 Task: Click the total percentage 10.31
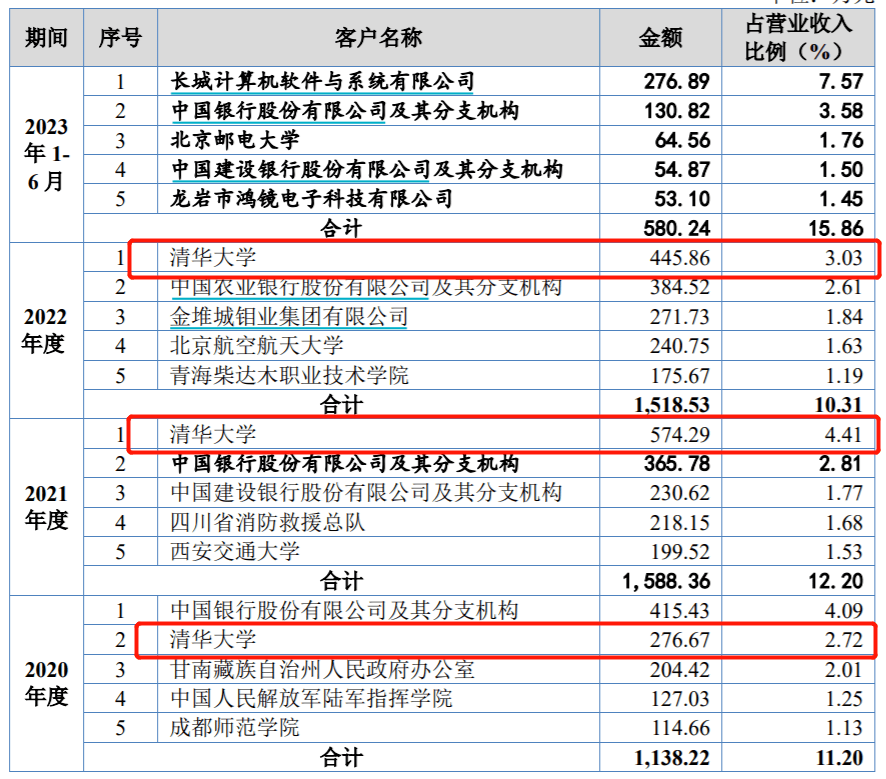tap(838, 405)
